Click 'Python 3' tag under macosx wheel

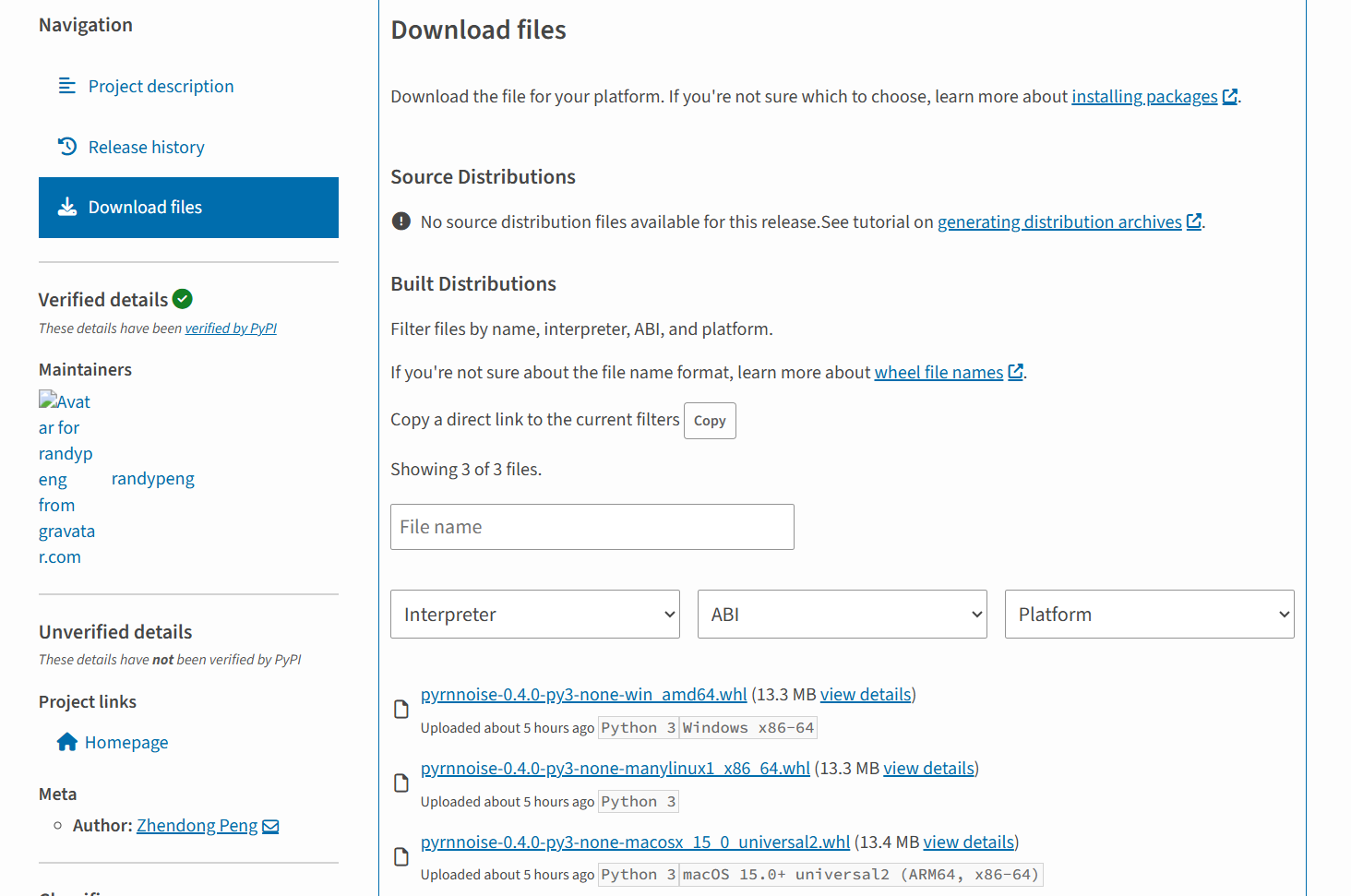pyautogui.click(x=639, y=875)
